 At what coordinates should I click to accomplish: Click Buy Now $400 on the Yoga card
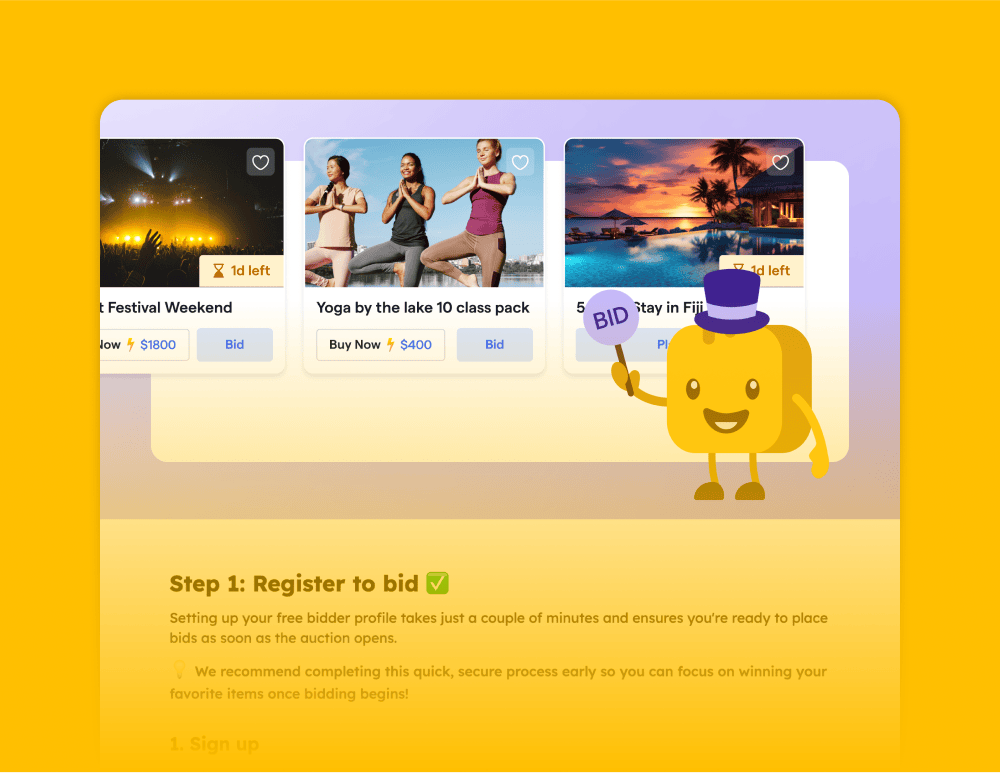[x=381, y=345]
